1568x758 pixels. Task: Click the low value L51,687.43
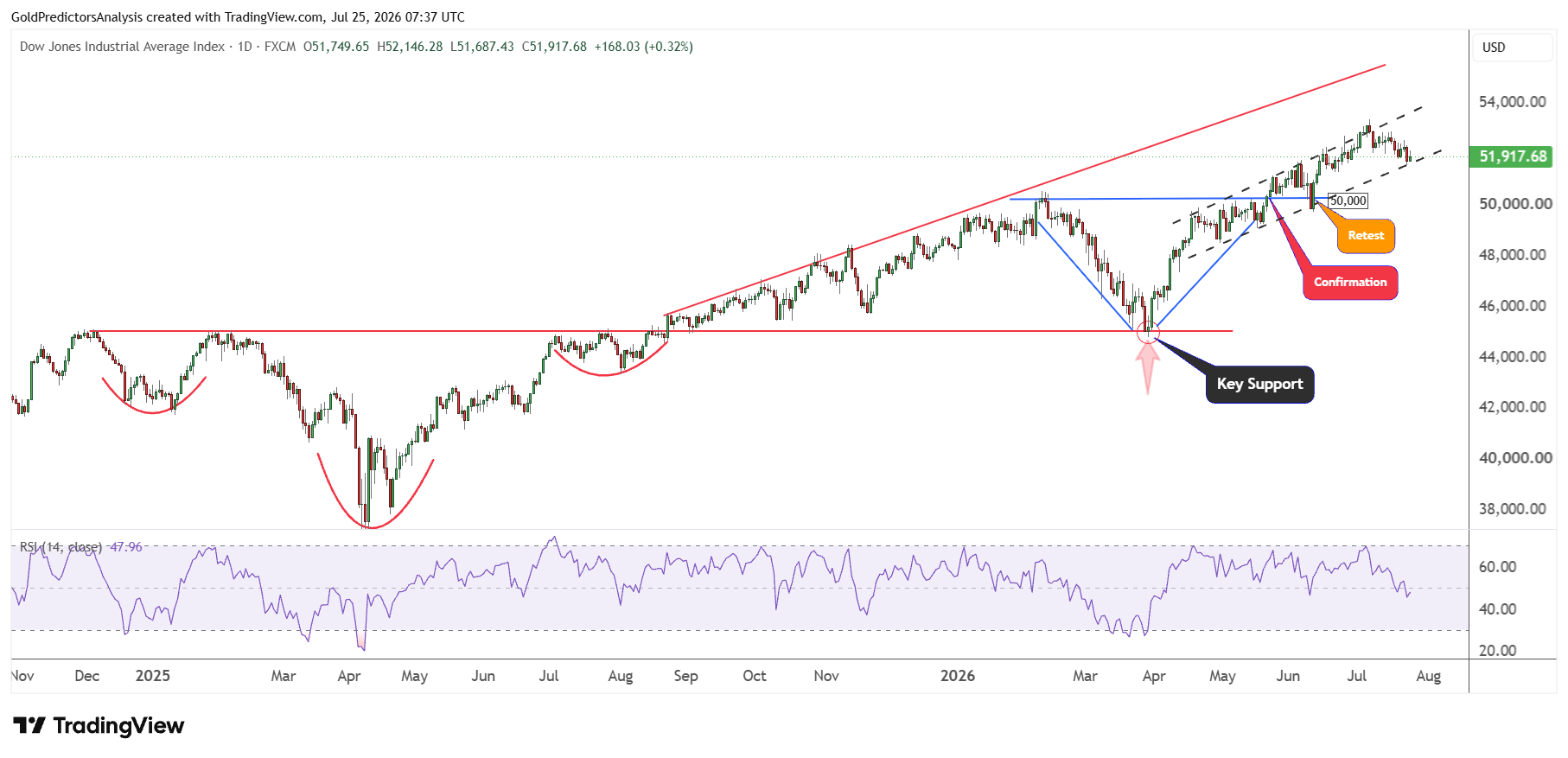click(482, 47)
